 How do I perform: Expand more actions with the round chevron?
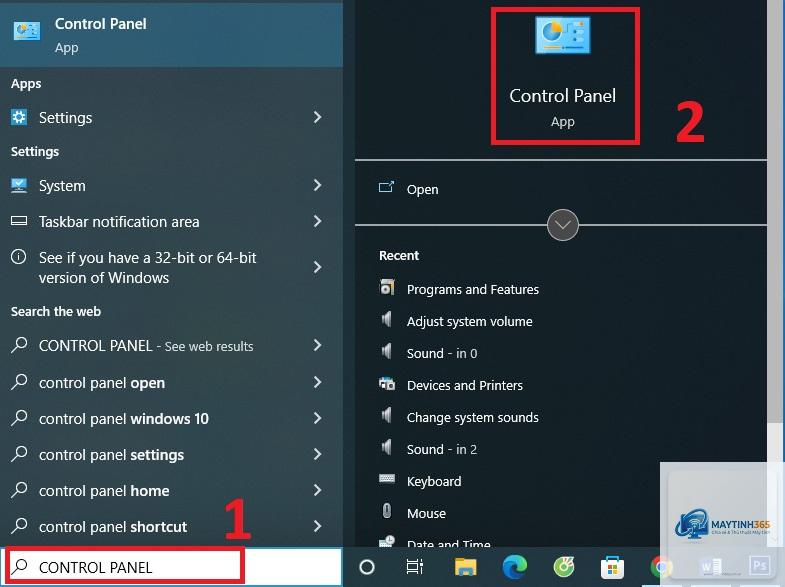(563, 225)
